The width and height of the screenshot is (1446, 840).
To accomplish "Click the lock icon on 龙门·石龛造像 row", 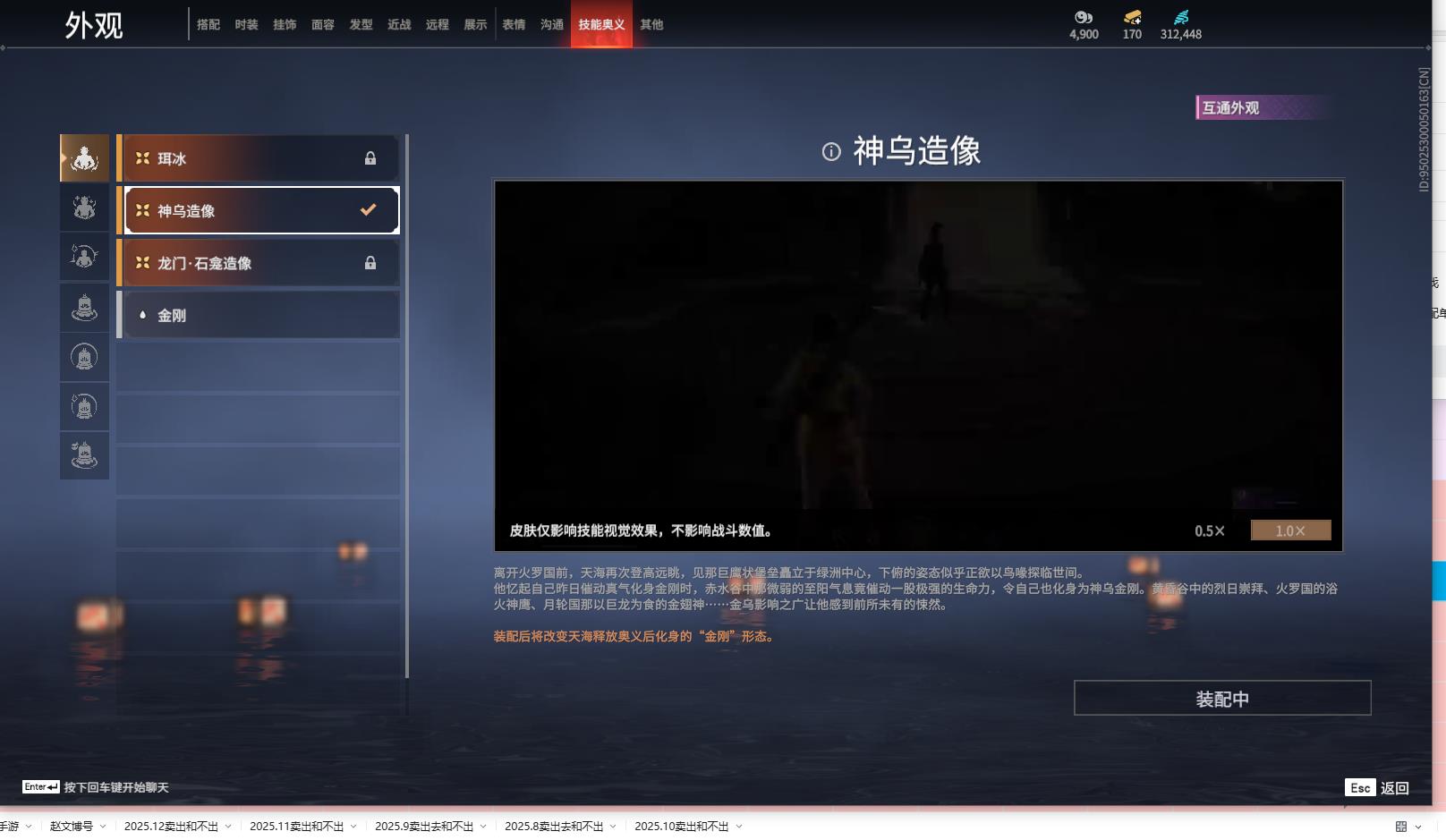I will point(370,263).
